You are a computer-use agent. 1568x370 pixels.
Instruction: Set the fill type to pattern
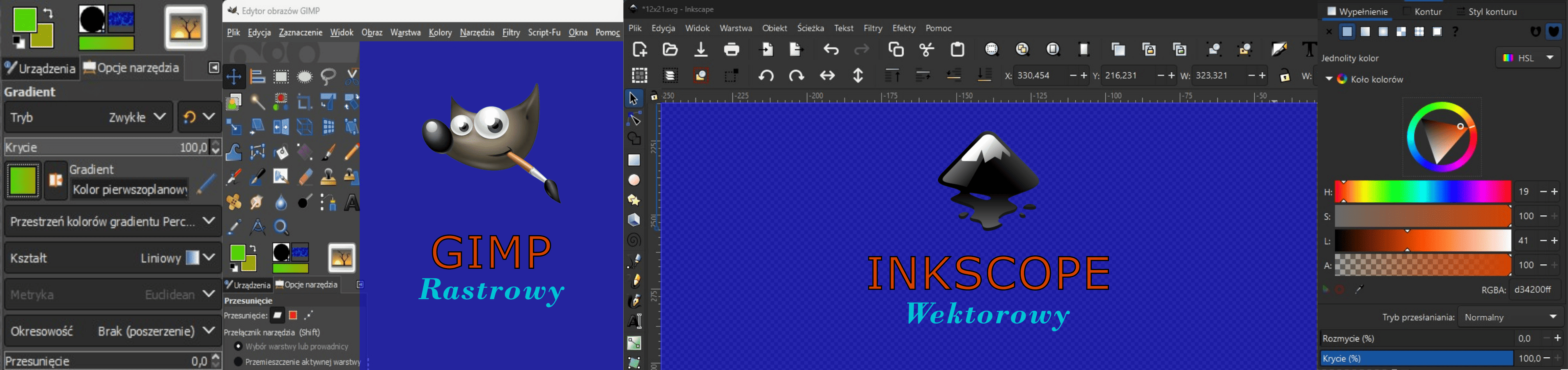pyautogui.click(x=1419, y=32)
